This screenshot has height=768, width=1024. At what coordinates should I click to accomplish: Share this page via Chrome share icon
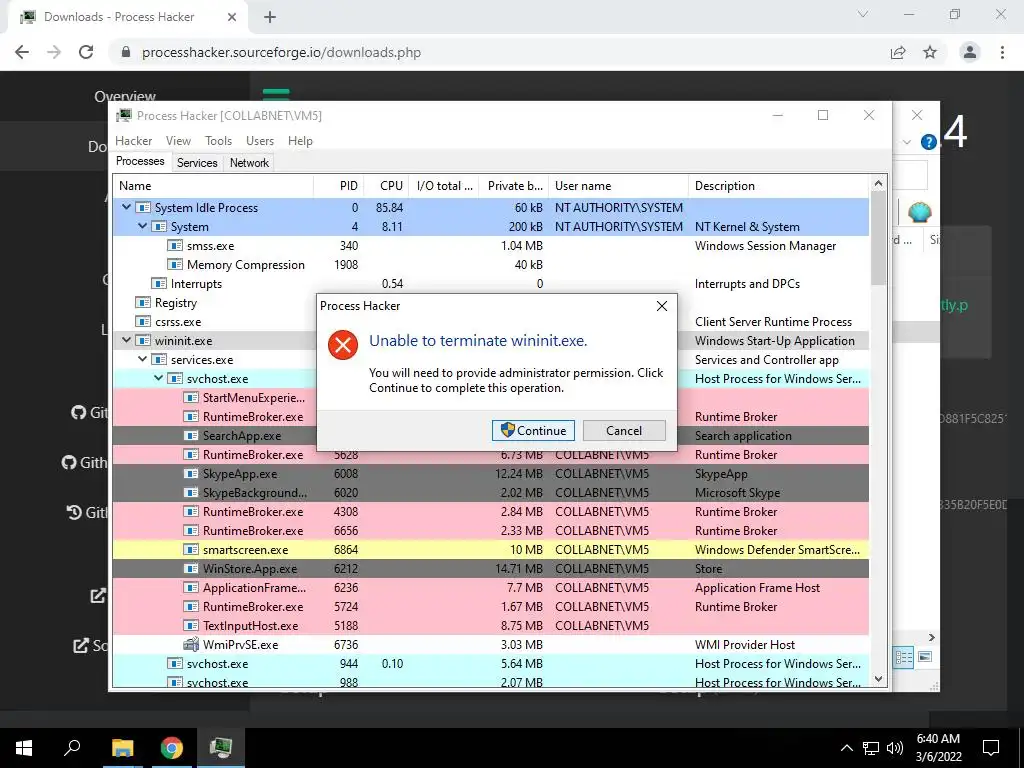pos(898,52)
